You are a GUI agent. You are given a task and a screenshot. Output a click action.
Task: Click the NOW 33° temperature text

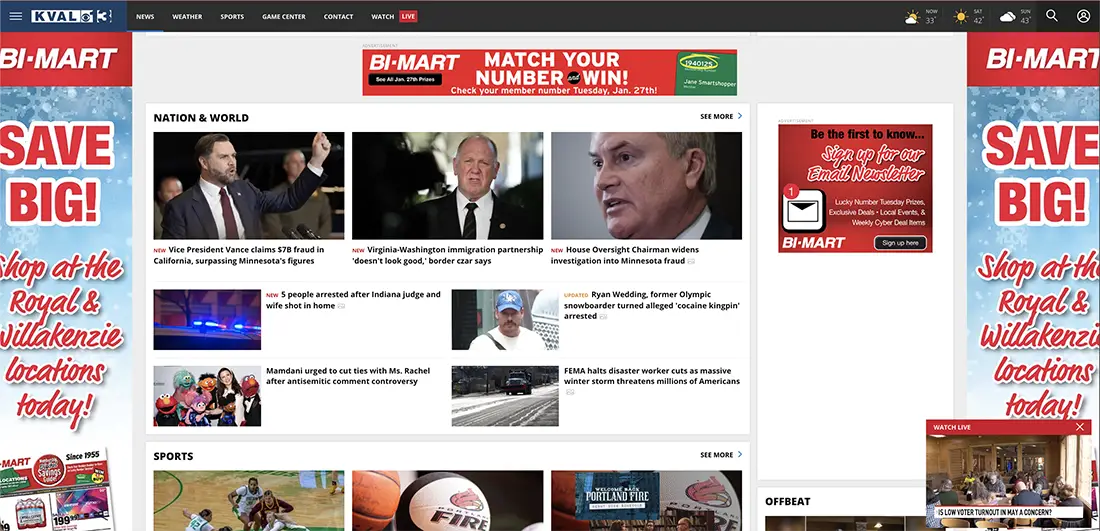[x=930, y=20]
